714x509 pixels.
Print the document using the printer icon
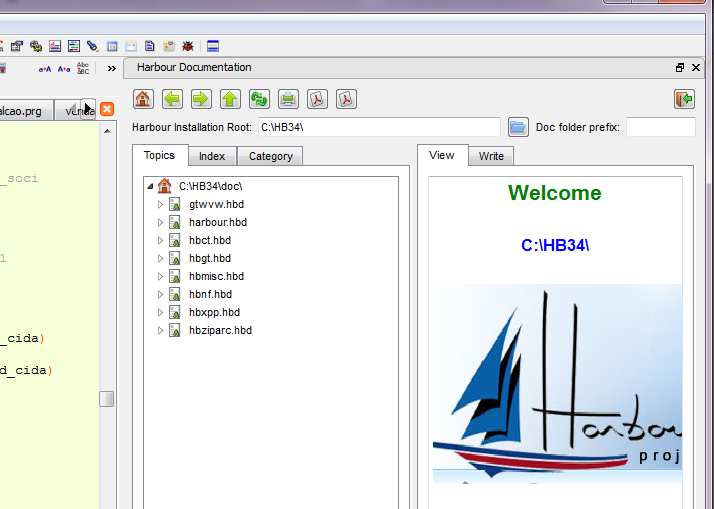coord(288,99)
